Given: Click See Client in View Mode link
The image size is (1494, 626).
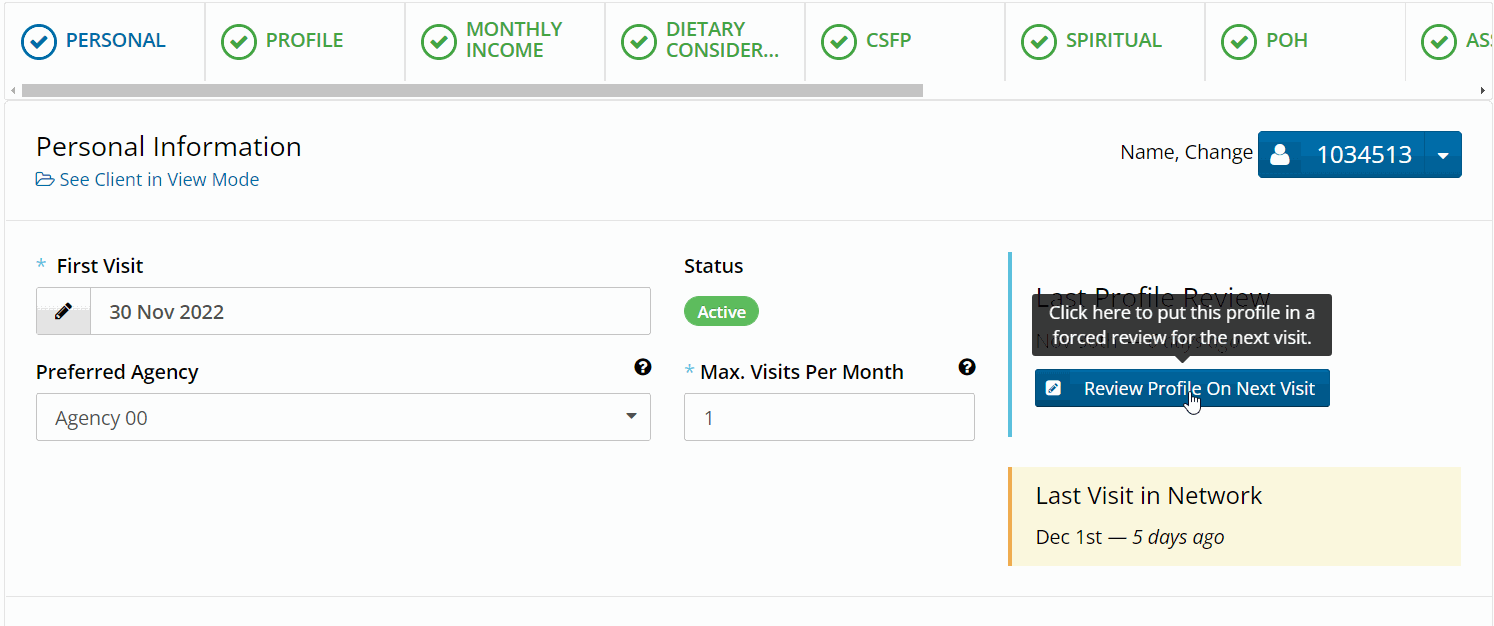Looking at the screenshot, I should pyautogui.click(x=158, y=179).
